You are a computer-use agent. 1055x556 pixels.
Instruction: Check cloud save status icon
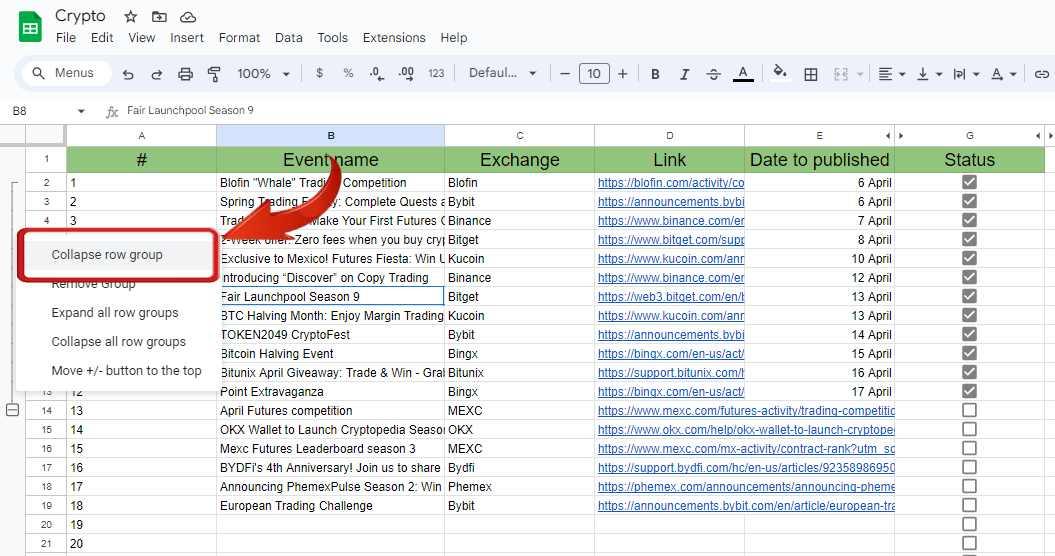point(188,16)
